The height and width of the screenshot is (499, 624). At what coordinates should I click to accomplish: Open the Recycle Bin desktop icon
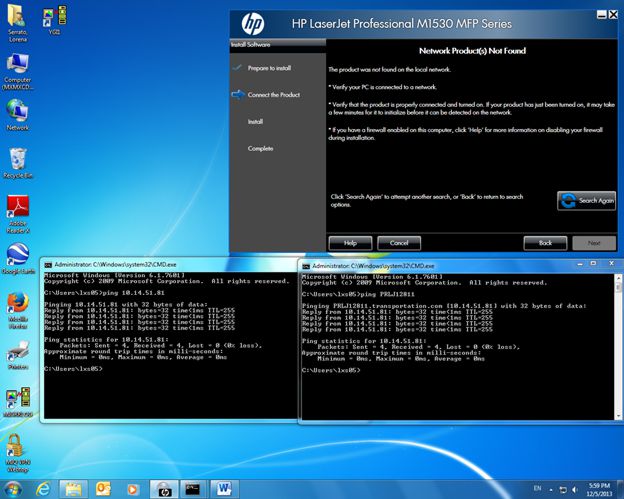click(17, 162)
